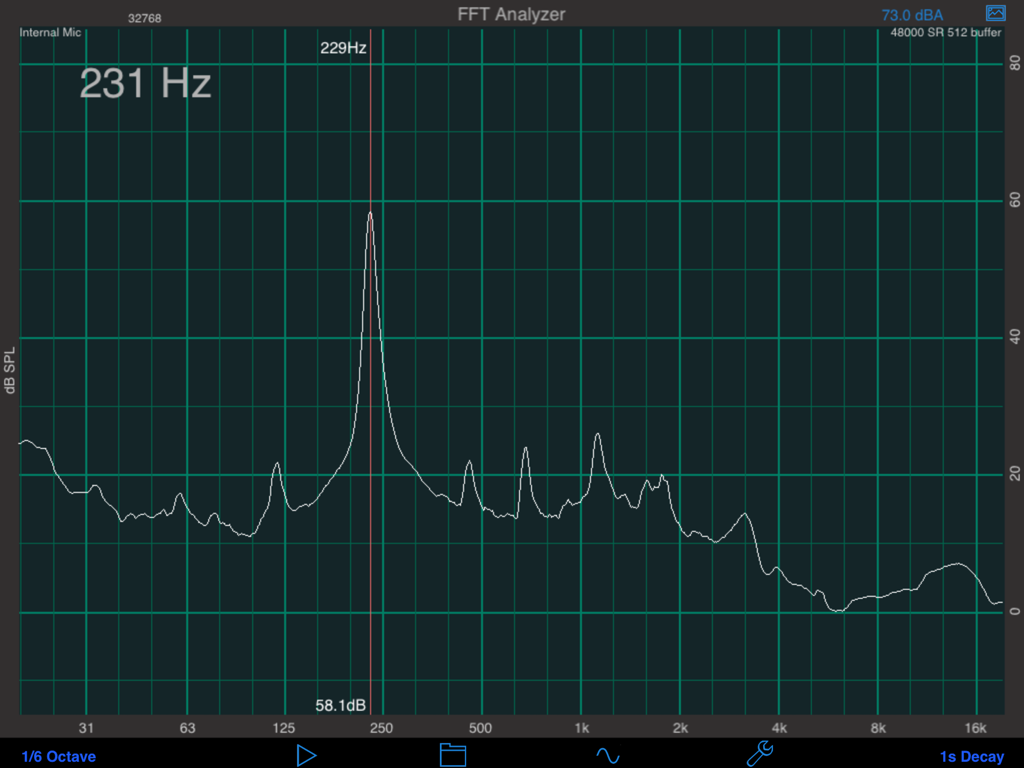Change the 1/6 Octave smoothing setting

click(x=59, y=756)
